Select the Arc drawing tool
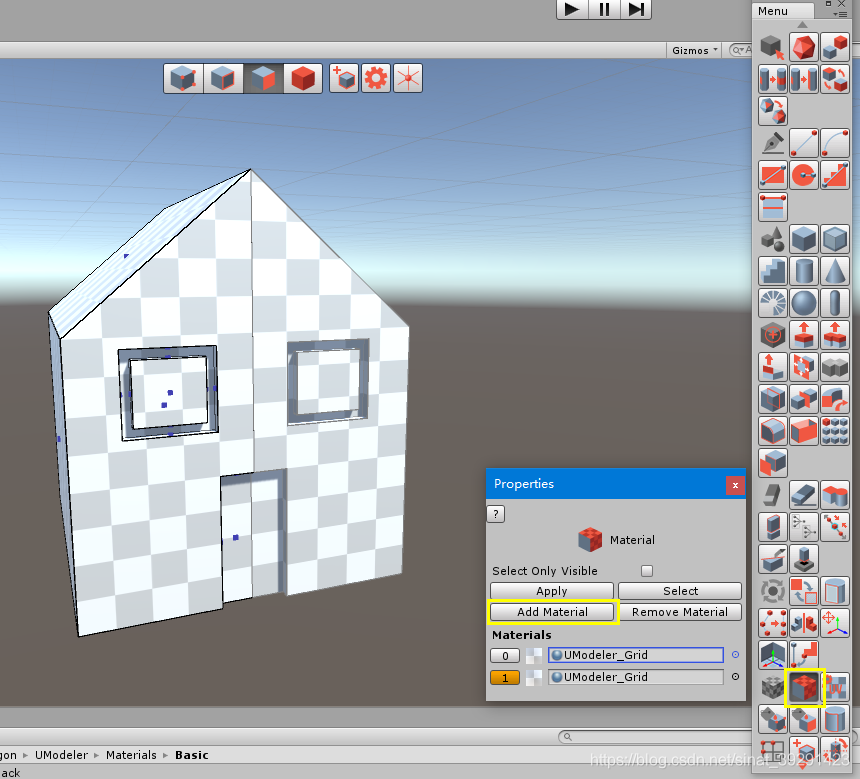Screen dimensions: 860x779 pyautogui.click(x=835, y=143)
